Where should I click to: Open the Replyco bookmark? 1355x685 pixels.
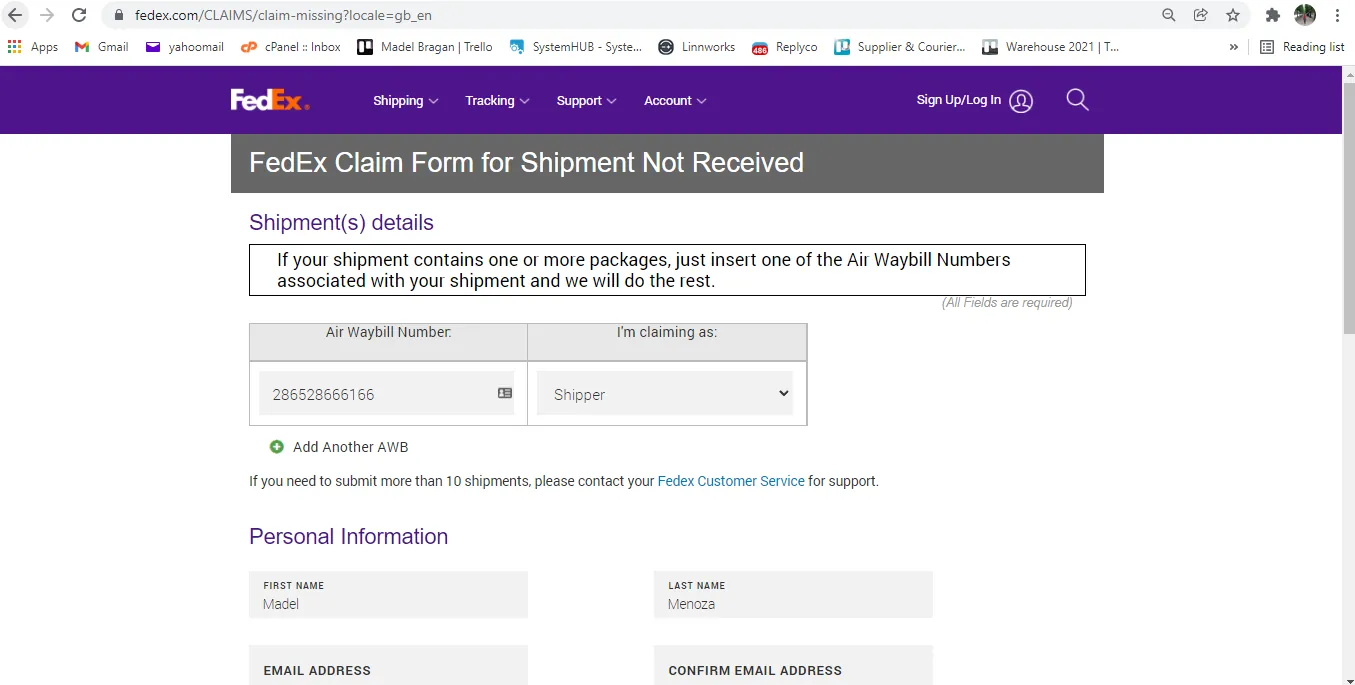785,47
